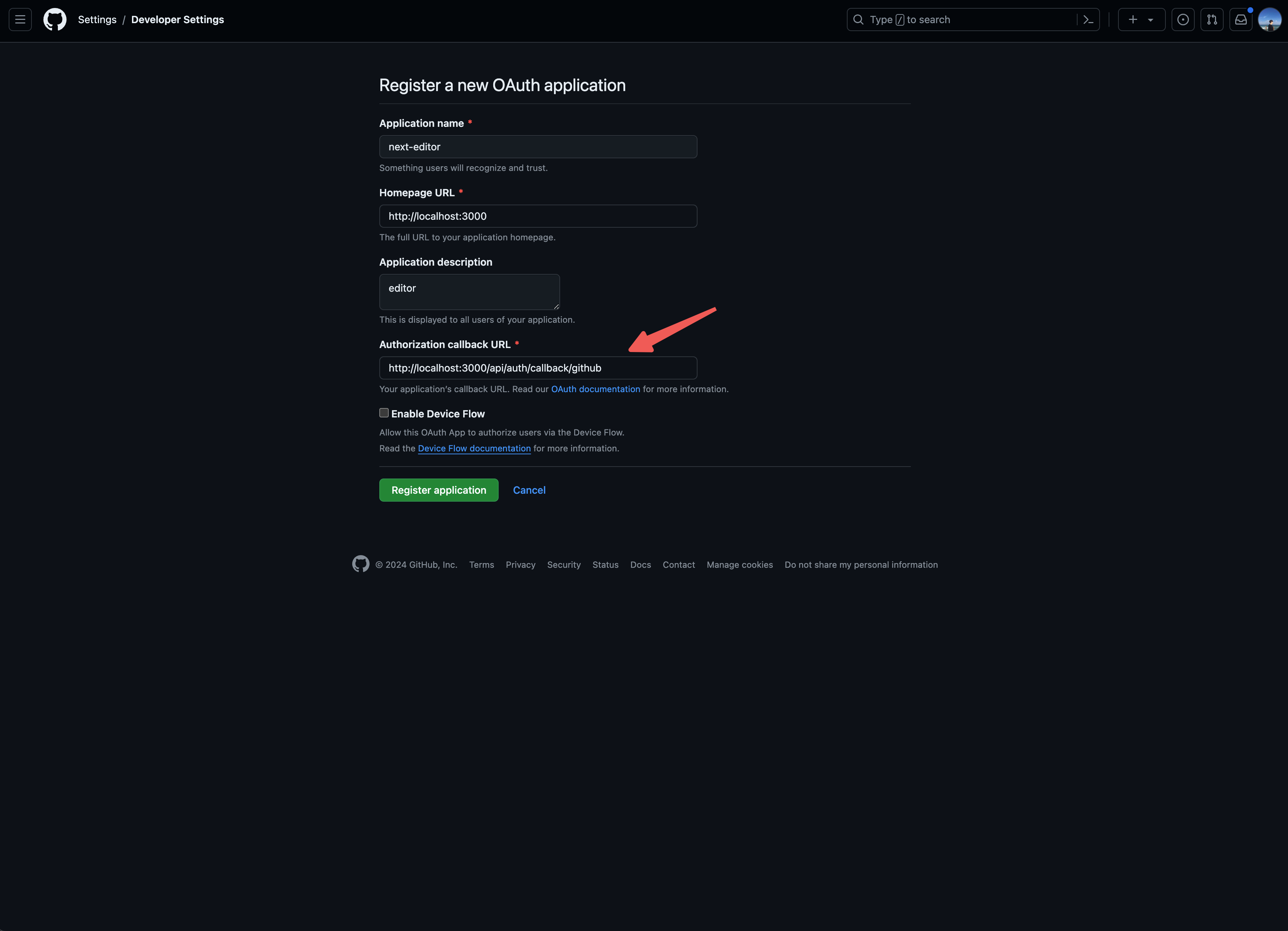Click the Register application button

click(x=438, y=490)
